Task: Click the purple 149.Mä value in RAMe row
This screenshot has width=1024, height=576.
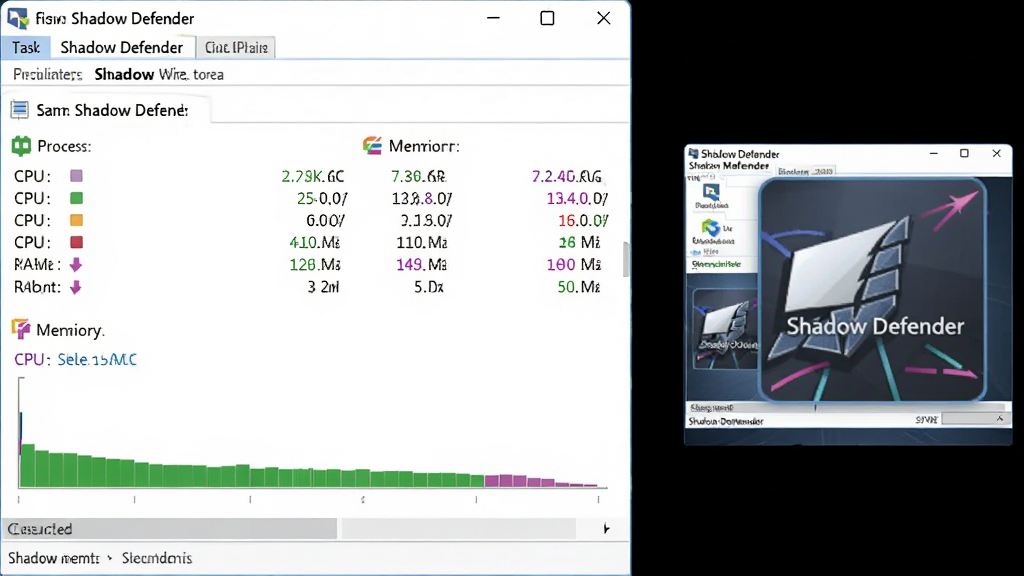Action: coord(421,264)
